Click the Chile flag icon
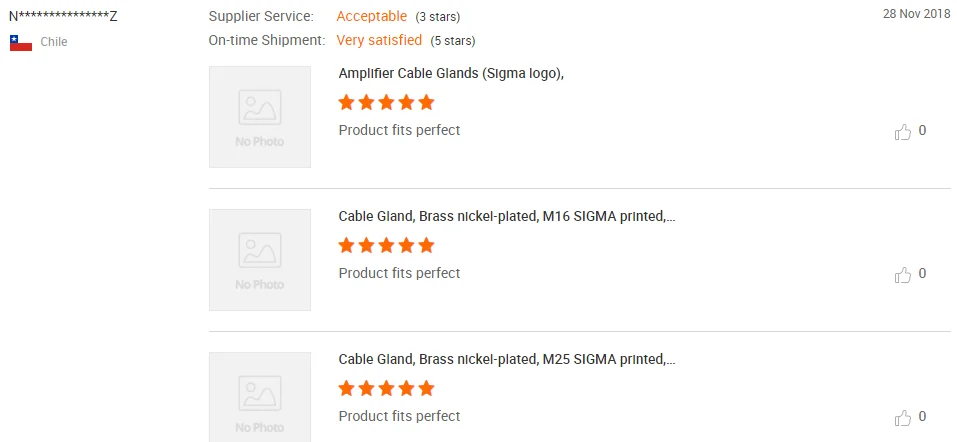Screen dimensions: 957x442 pos(21,43)
